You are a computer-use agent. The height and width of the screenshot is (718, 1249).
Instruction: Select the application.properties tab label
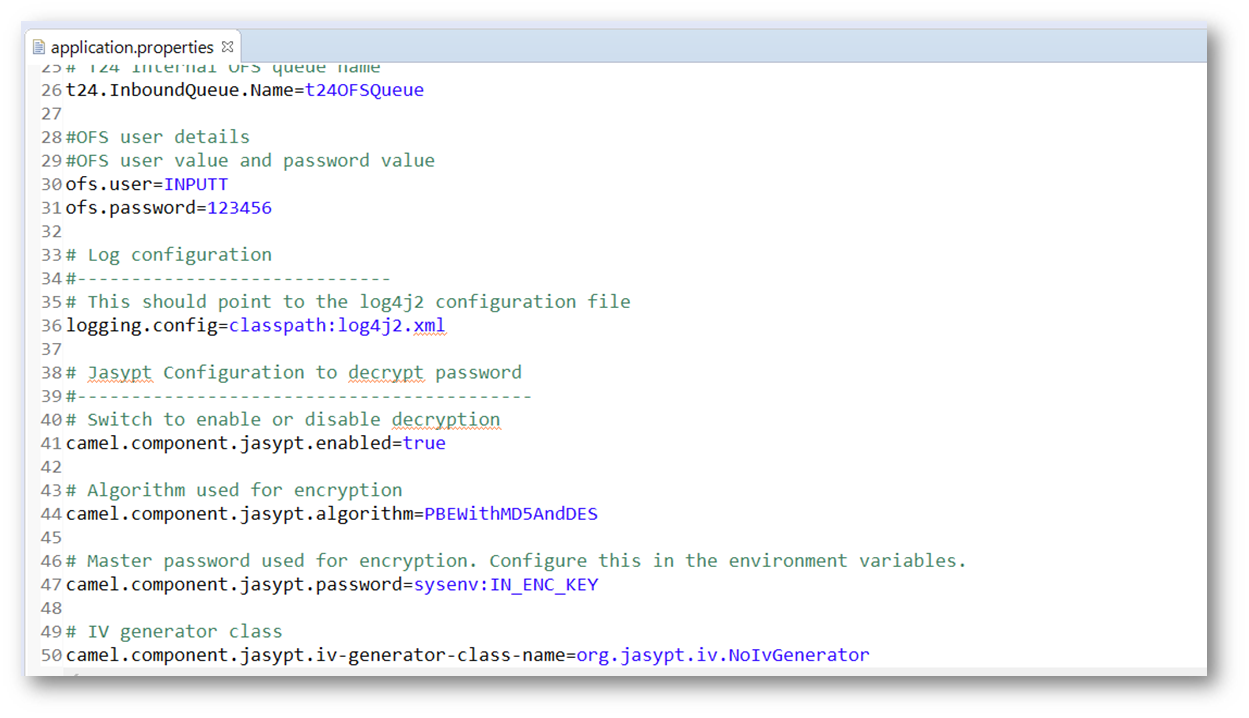pos(132,47)
